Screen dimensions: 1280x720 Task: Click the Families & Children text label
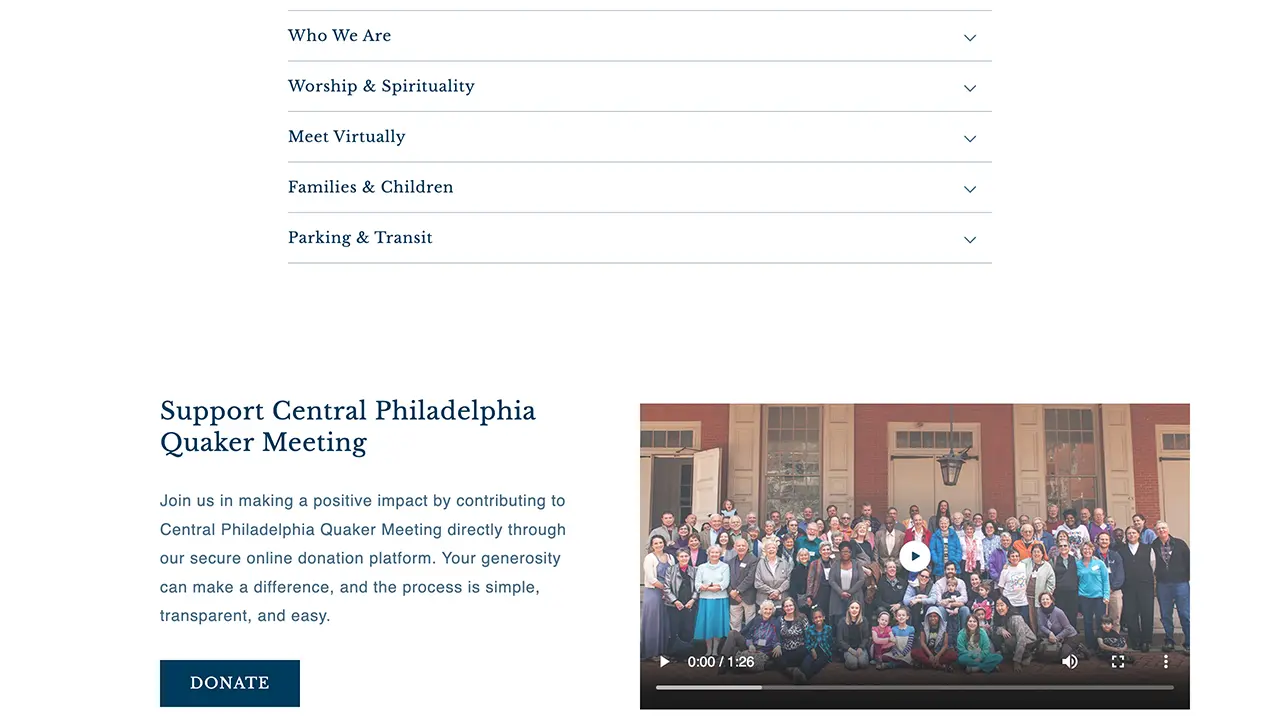tap(370, 187)
